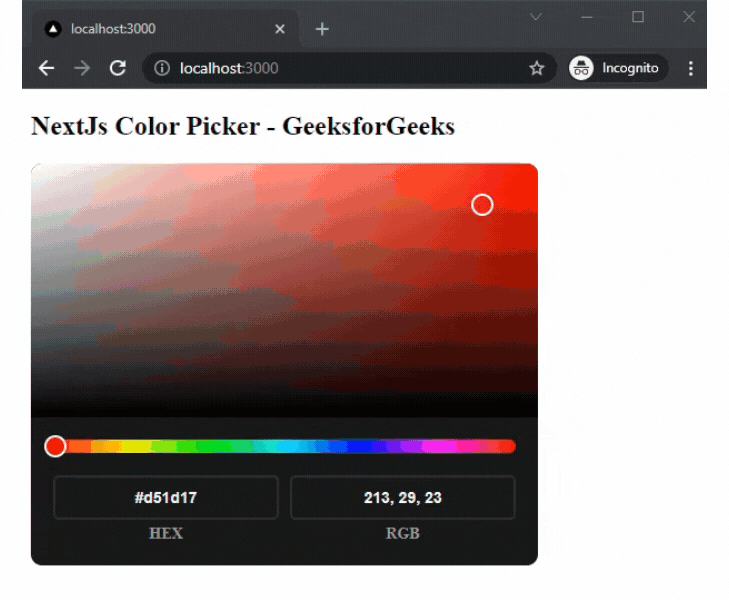Select the localhost:3000 browser tab

point(165,29)
